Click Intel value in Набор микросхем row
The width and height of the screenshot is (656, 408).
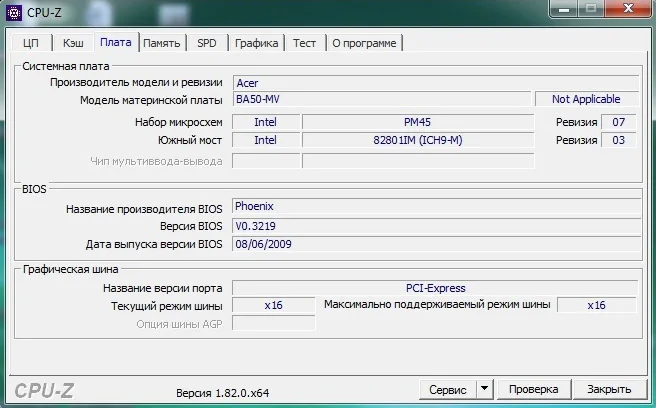click(x=266, y=122)
